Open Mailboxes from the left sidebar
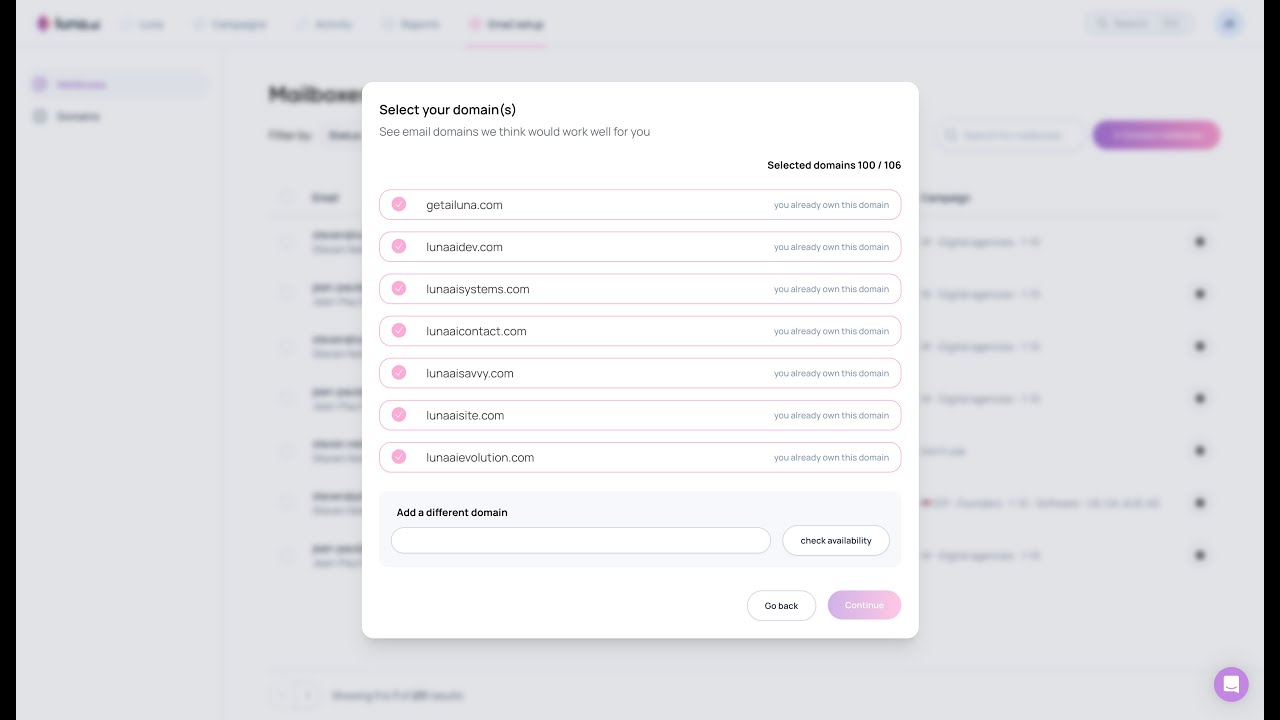The height and width of the screenshot is (720, 1280). click(81, 85)
